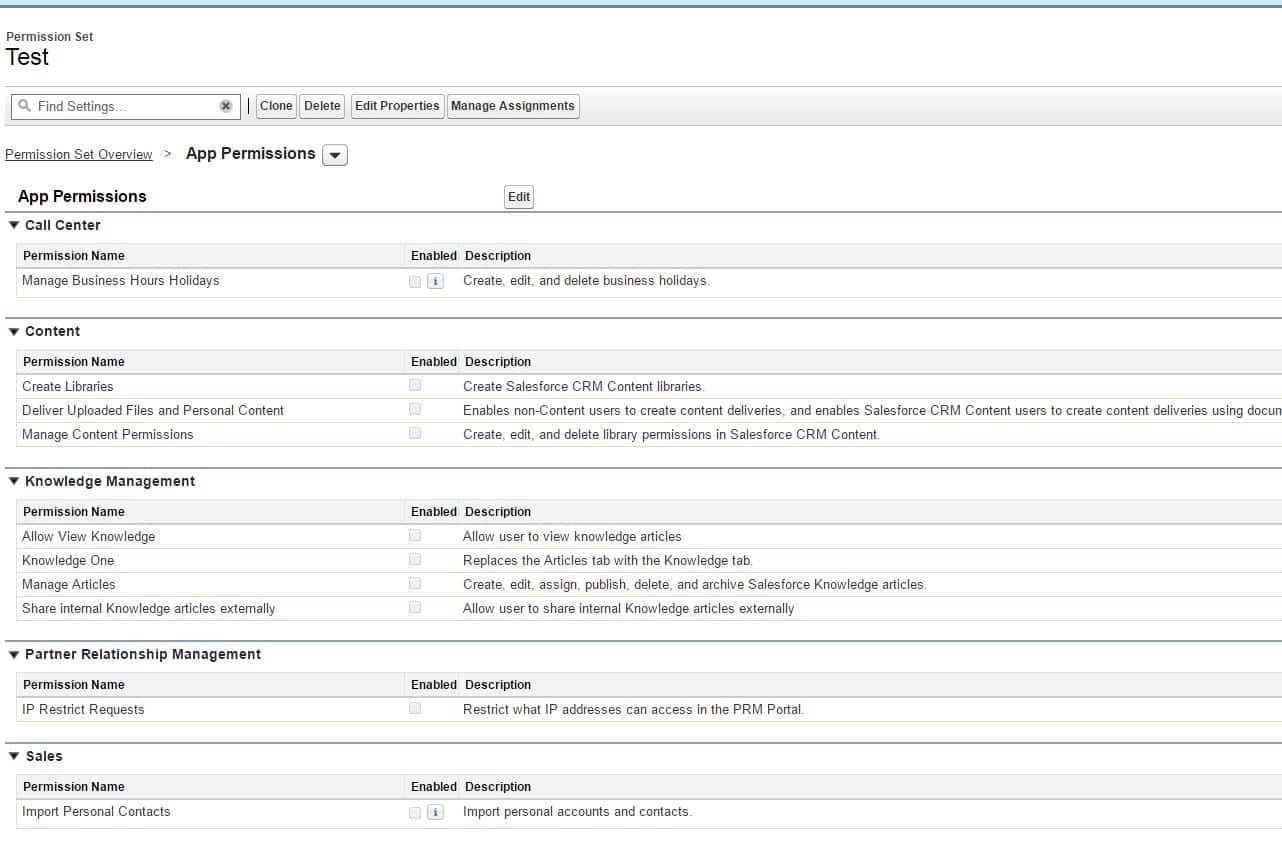Click the Edit Properties button
The width and height of the screenshot is (1282, 858).
tap(397, 106)
